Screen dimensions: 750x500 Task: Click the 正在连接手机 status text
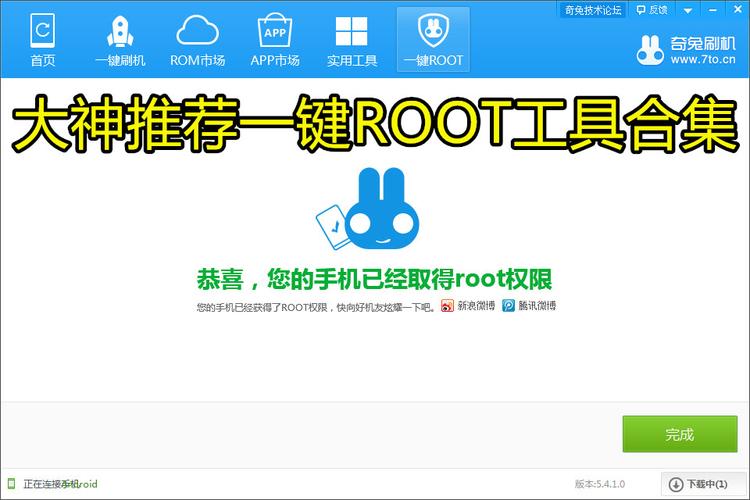pos(51,484)
